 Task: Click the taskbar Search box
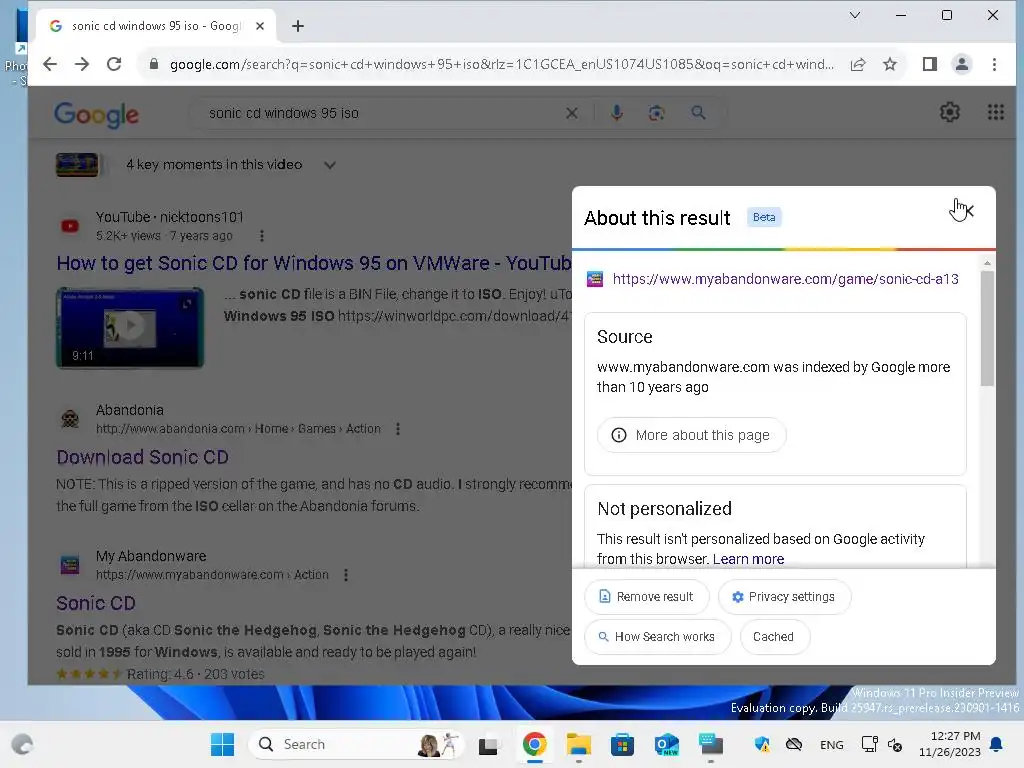click(356, 744)
